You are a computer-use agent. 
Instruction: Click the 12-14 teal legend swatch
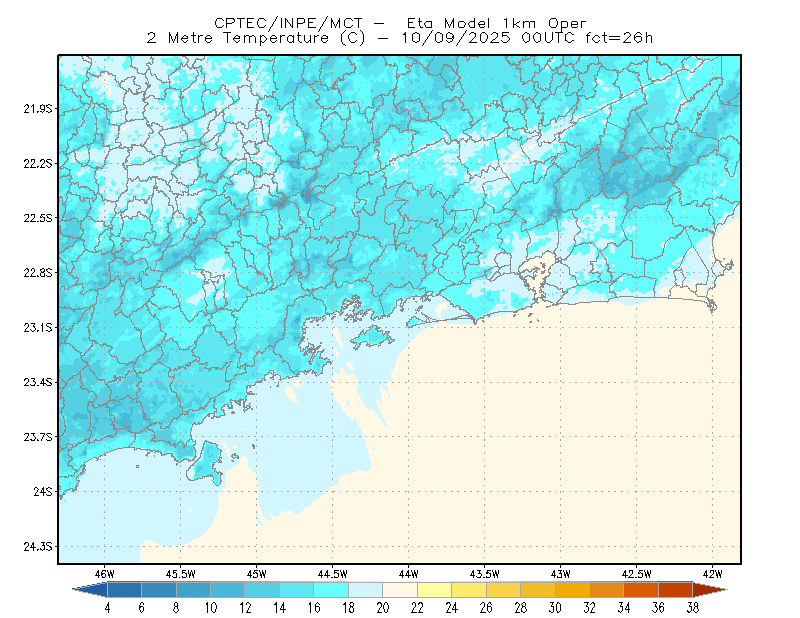coord(262,589)
